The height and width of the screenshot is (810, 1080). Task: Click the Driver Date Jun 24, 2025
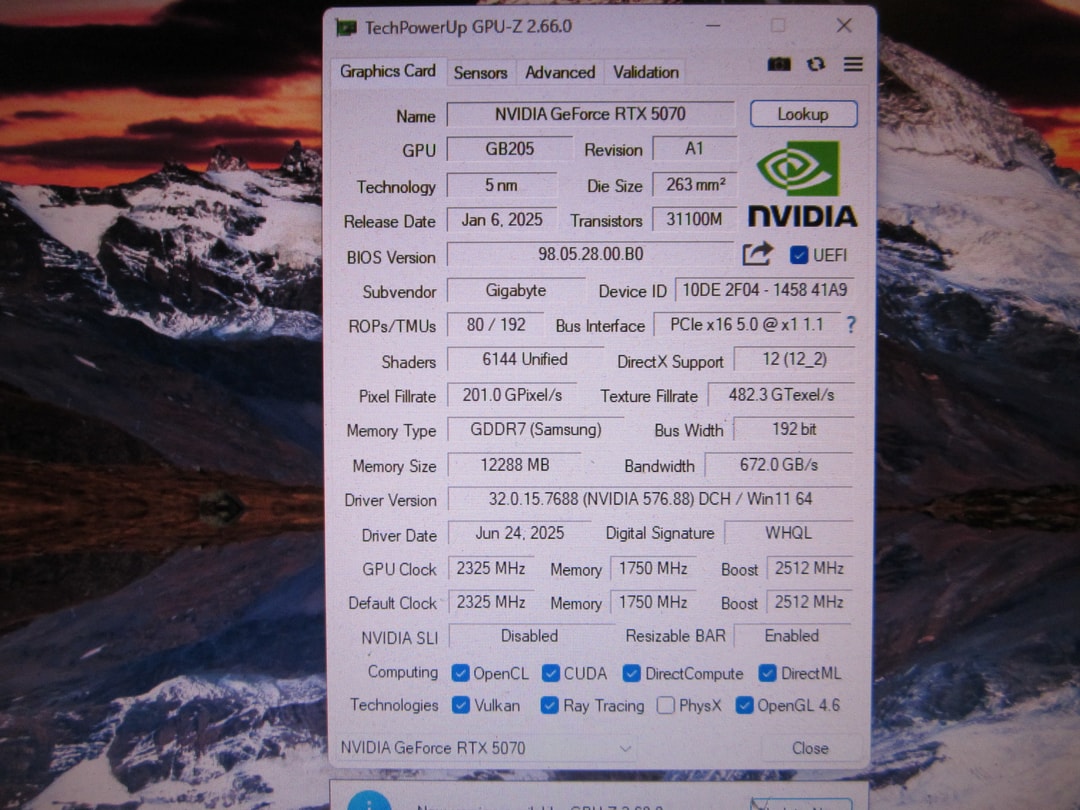pos(519,533)
